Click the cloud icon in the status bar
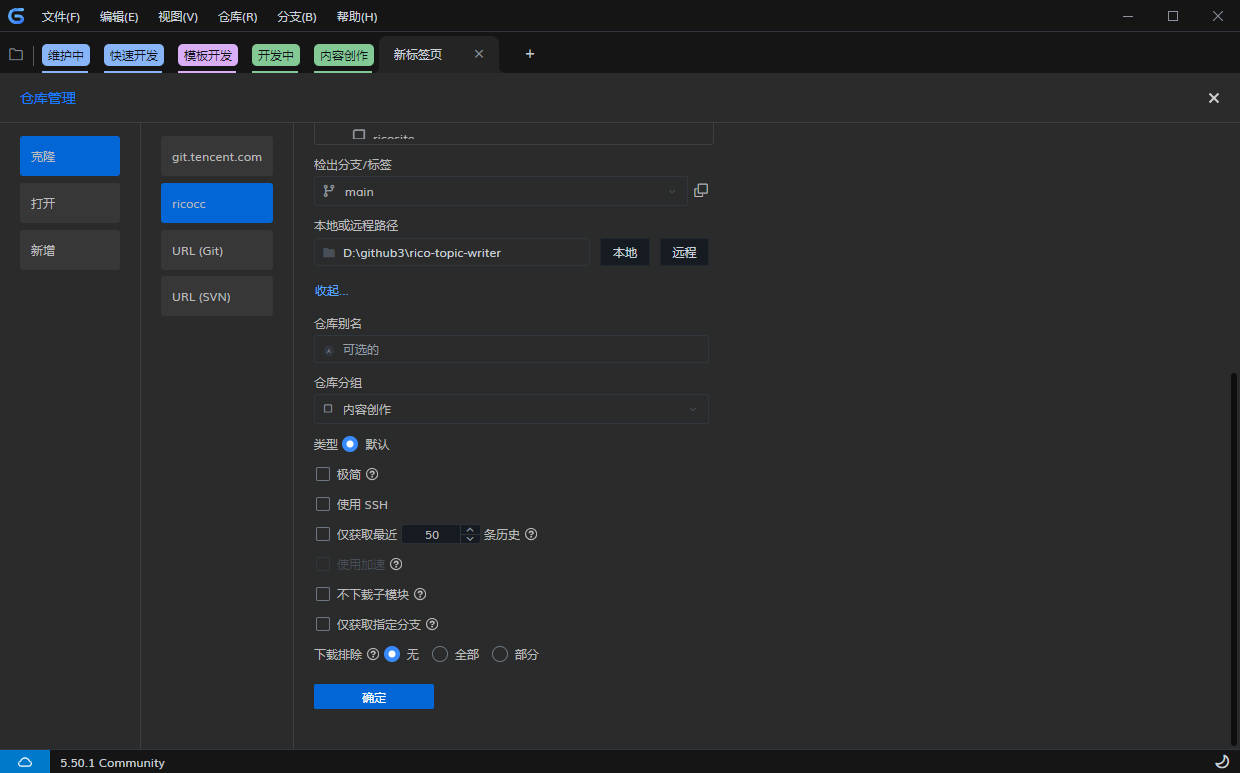This screenshot has height=773, width=1240. [x=25, y=762]
